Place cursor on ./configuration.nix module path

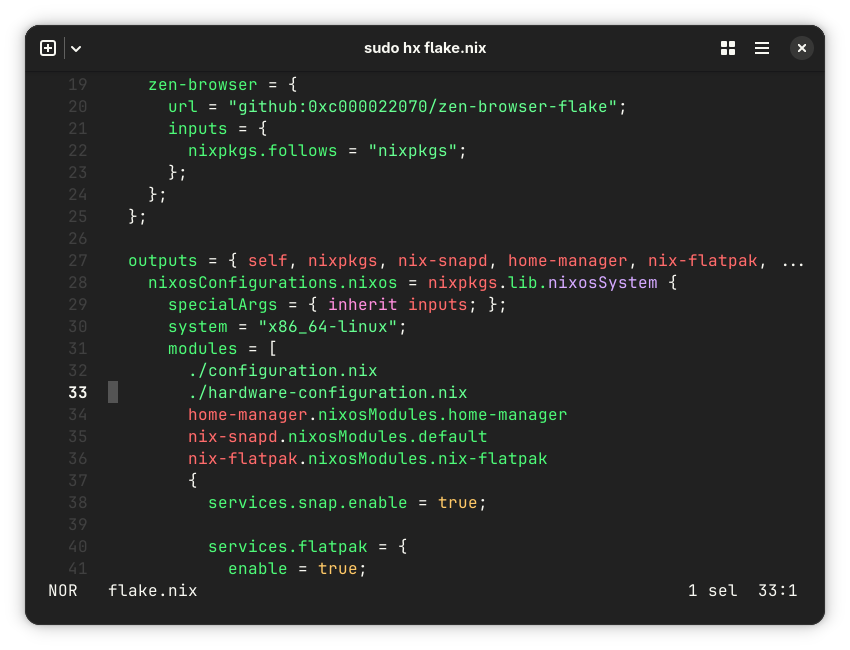[x=282, y=370]
